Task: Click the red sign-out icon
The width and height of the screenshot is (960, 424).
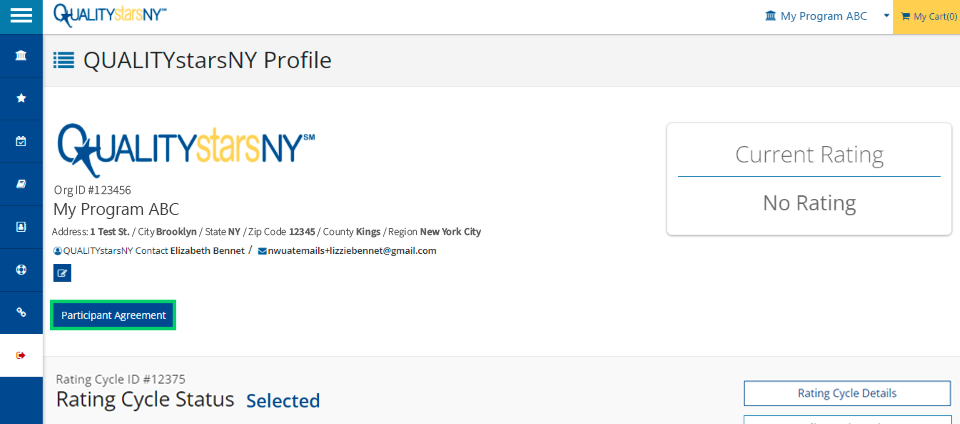Action: click(21, 355)
